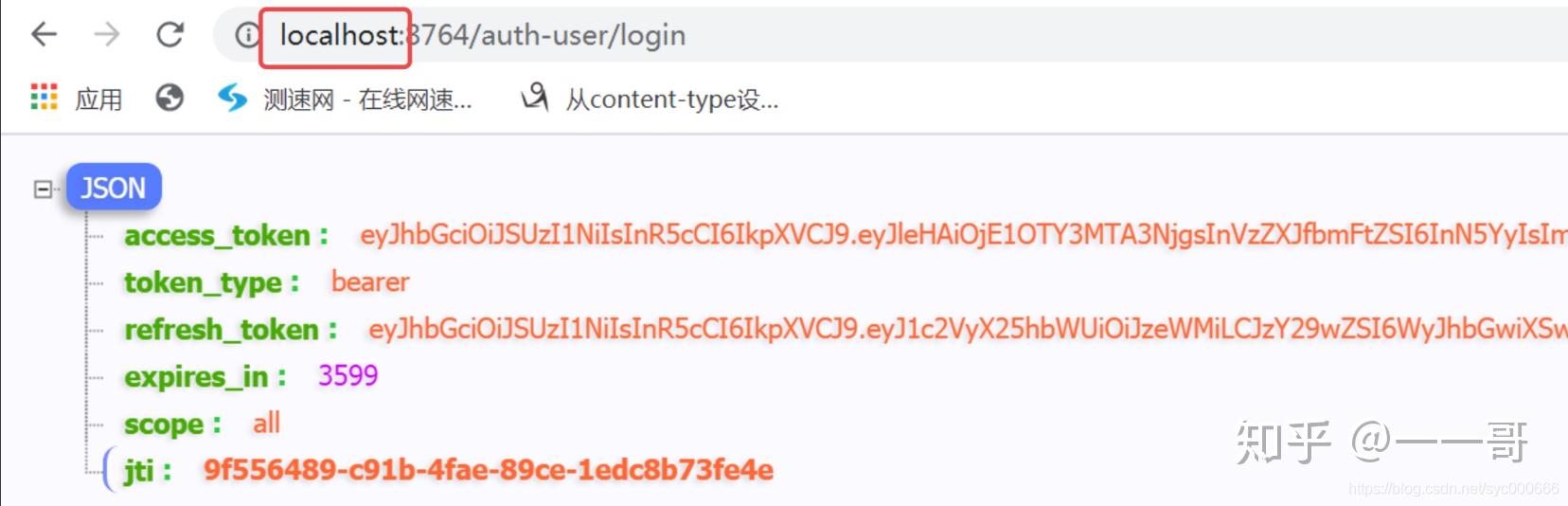Image resolution: width=1568 pixels, height=506 pixels.
Task: Click the browser forward arrow
Action: coord(107,35)
